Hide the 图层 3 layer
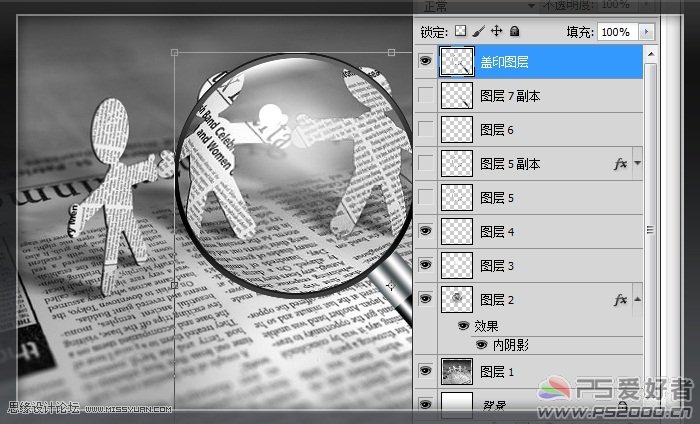The height and width of the screenshot is (424, 700). 425,265
